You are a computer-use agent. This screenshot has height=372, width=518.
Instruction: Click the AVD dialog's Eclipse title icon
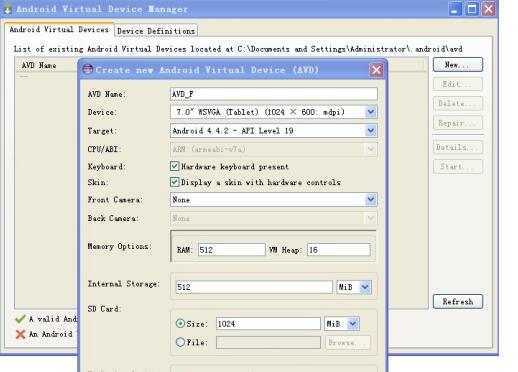click(87, 69)
